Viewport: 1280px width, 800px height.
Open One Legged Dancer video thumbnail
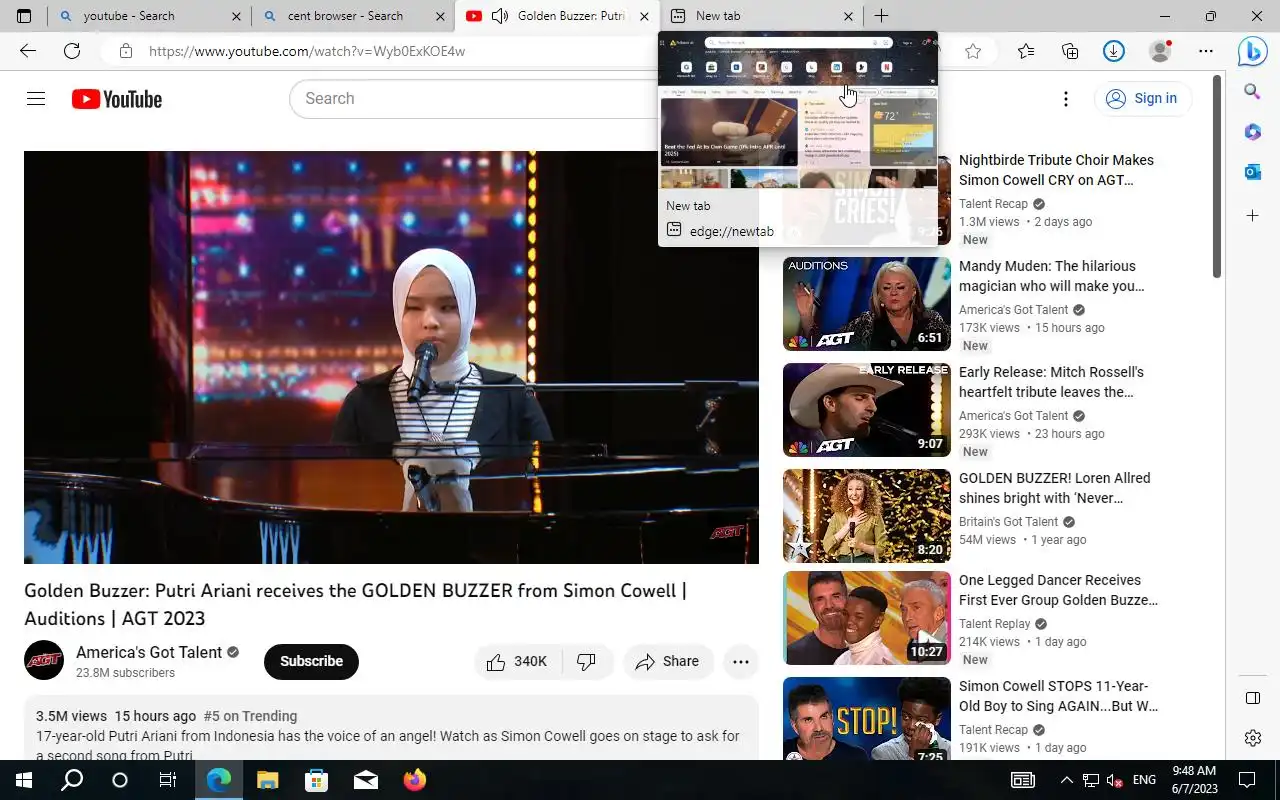867,618
